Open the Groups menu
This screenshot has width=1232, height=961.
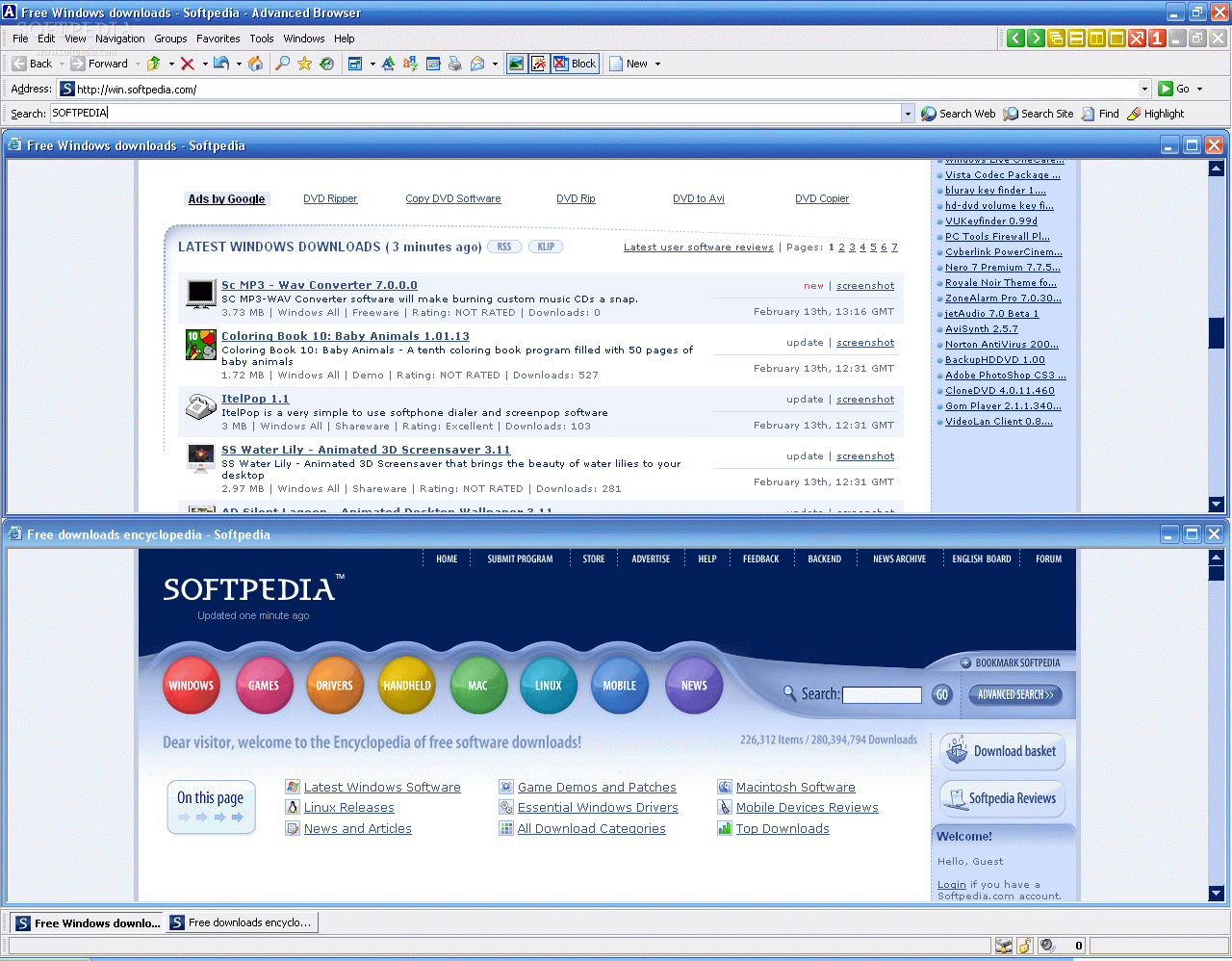tap(170, 39)
